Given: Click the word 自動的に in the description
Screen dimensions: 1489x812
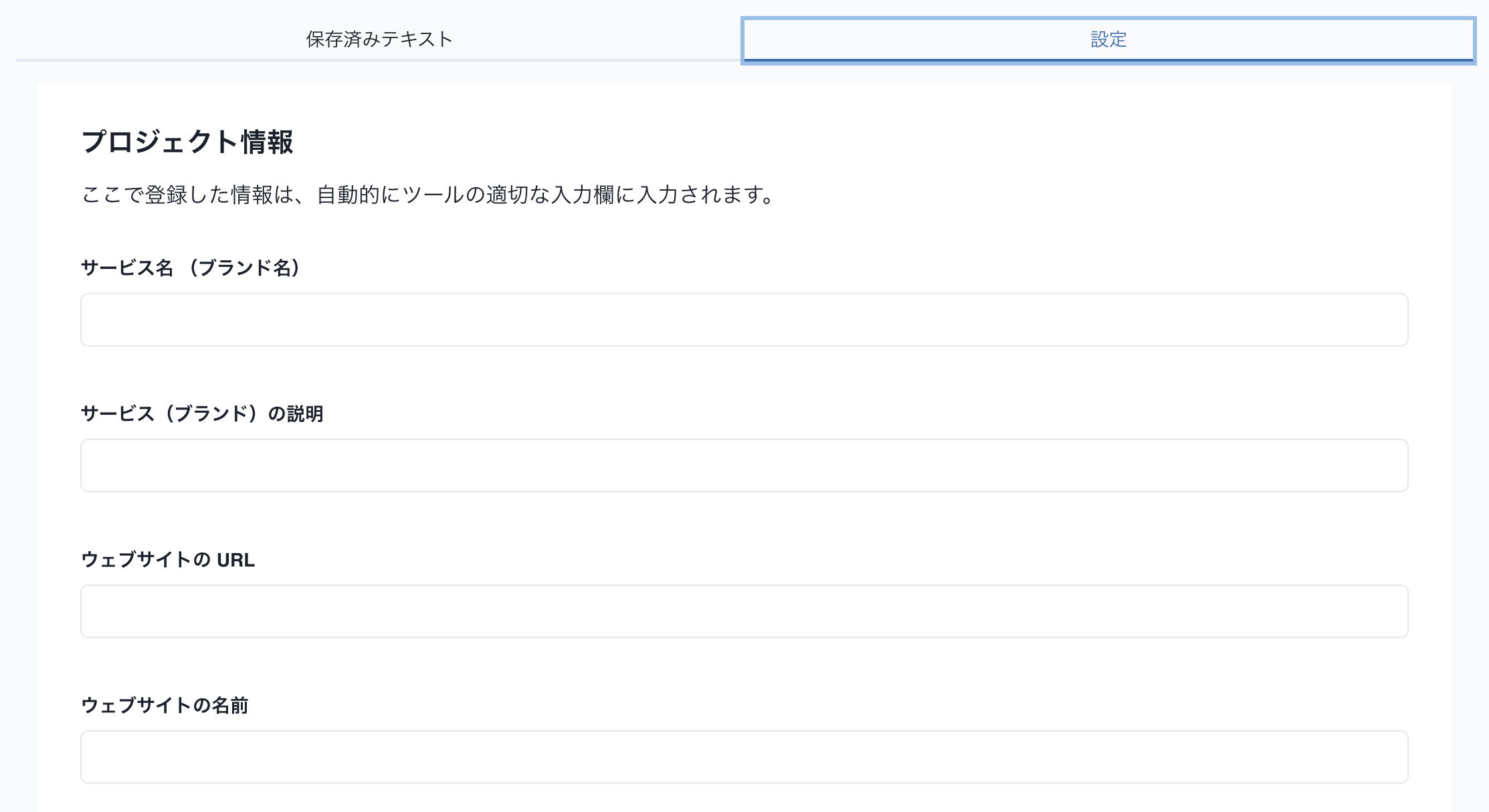Looking at the screenshot, I should 358,195.
